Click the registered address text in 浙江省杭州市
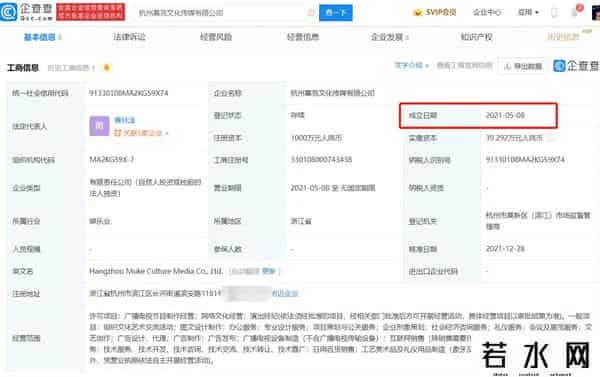Screen dimensions: 600x377 (155, 294)
